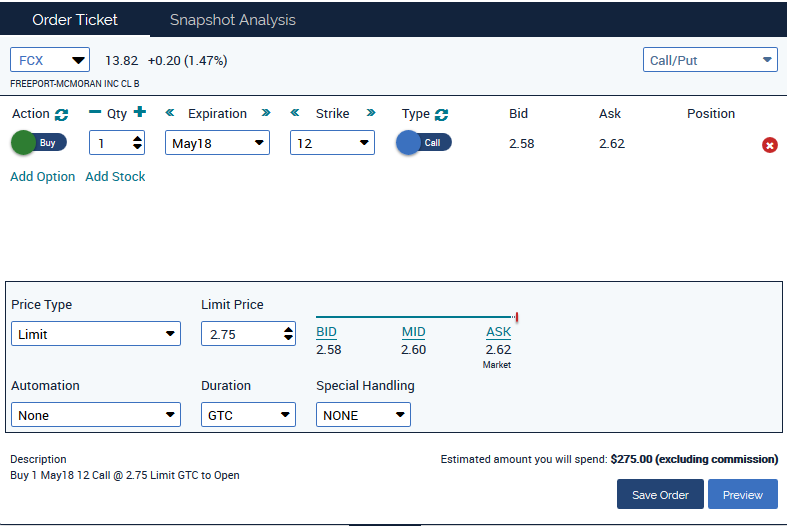Go to previous expiration with left arrows
Screen dimensions: 787x526
(x=170, y=113)
